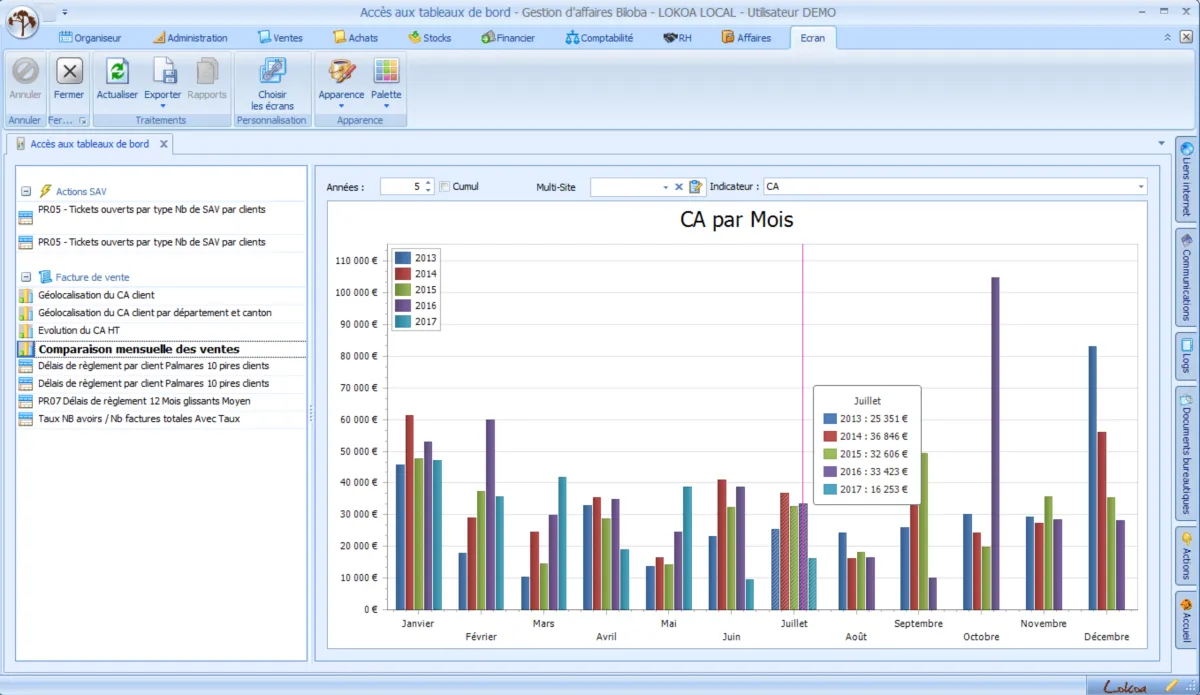Toggle the 2016 series in the legend
Screen dimensions: 1200x695
pos(415,306)
